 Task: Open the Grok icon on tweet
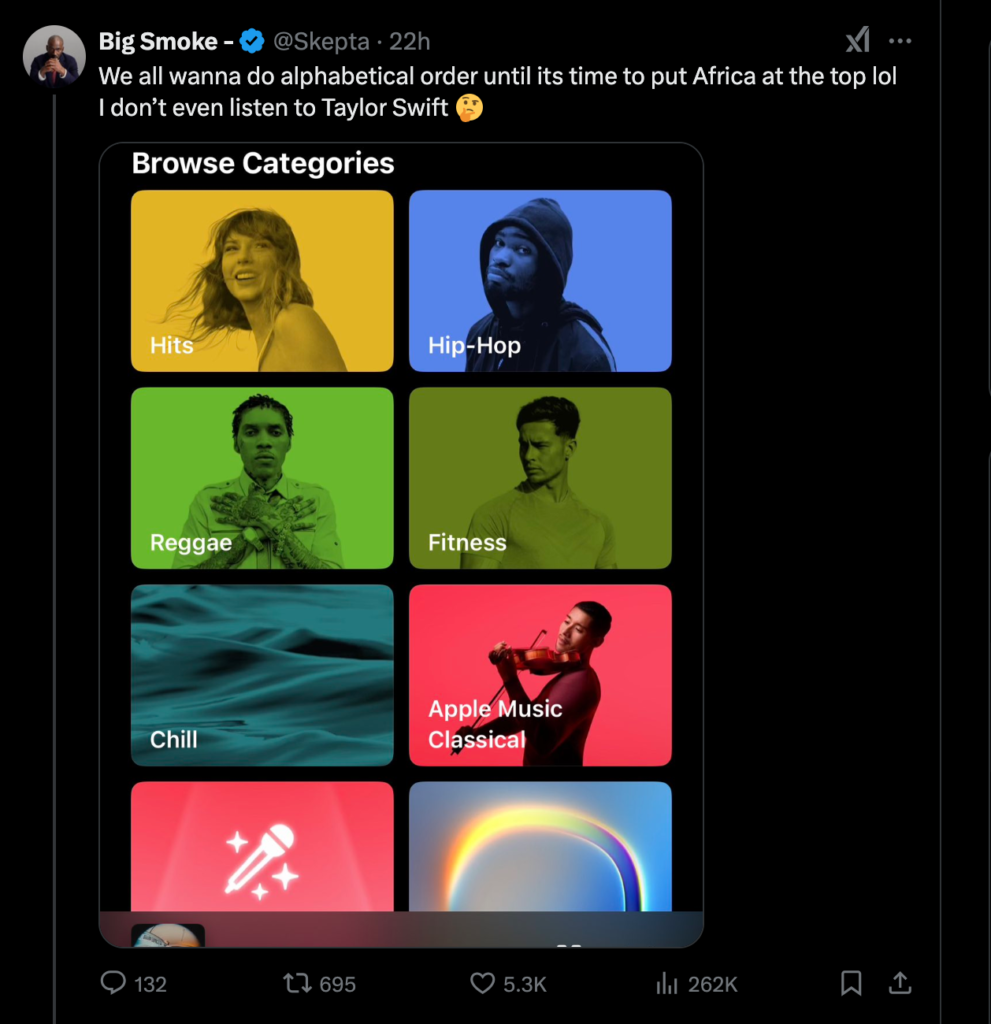(x=857, y=41)
